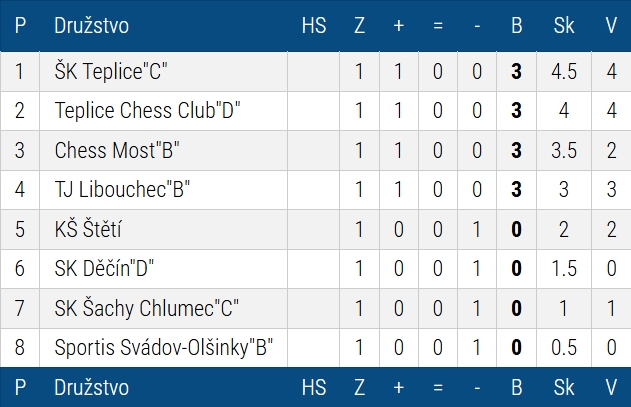This screenshot has height=407, width=631.
Task: Click the HS column header at top
Action: [314, 26]
